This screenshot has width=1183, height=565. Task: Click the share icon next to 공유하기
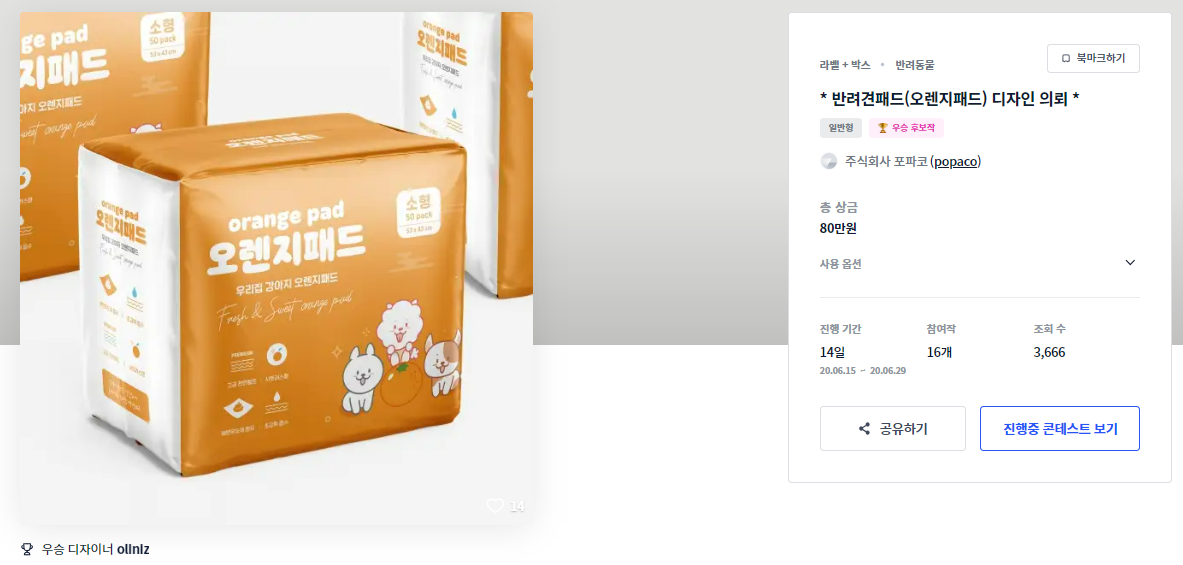(x=865, y=428)
